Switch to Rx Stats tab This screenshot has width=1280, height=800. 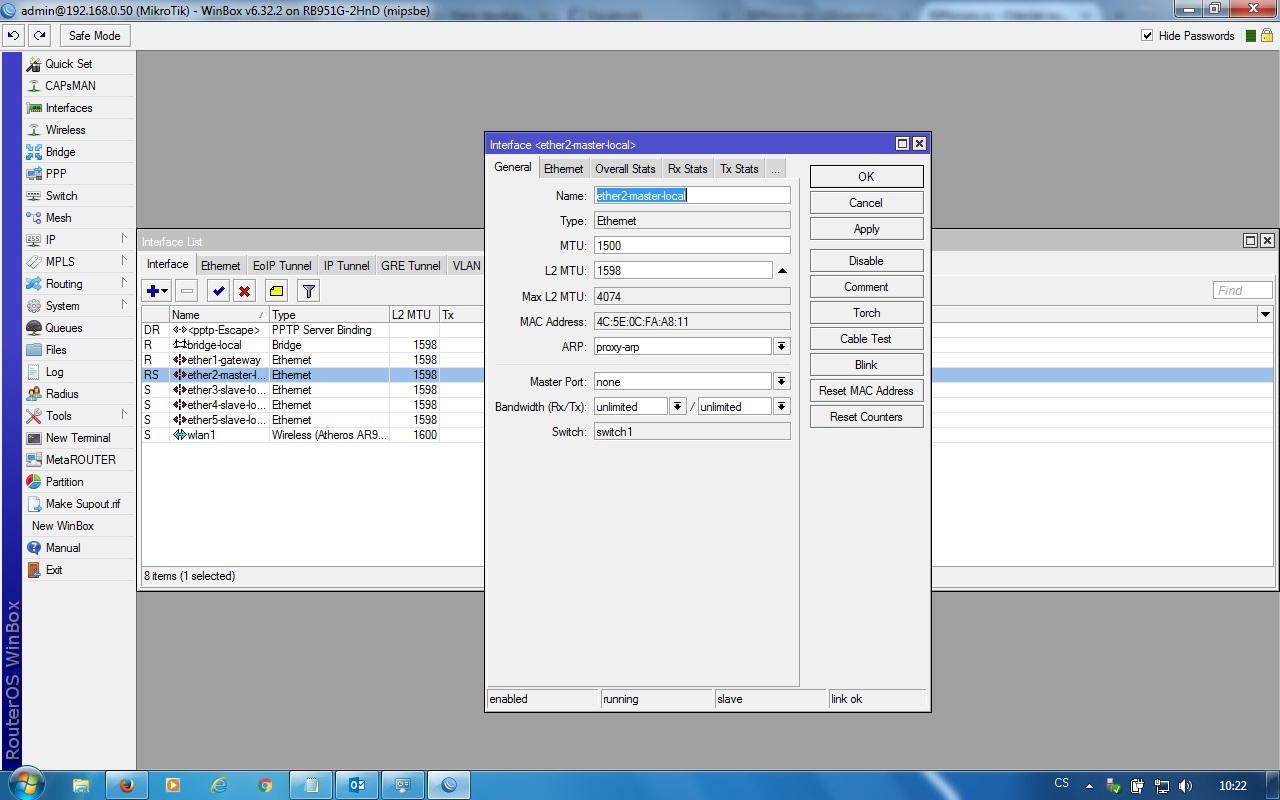click(x=688, y=169)
